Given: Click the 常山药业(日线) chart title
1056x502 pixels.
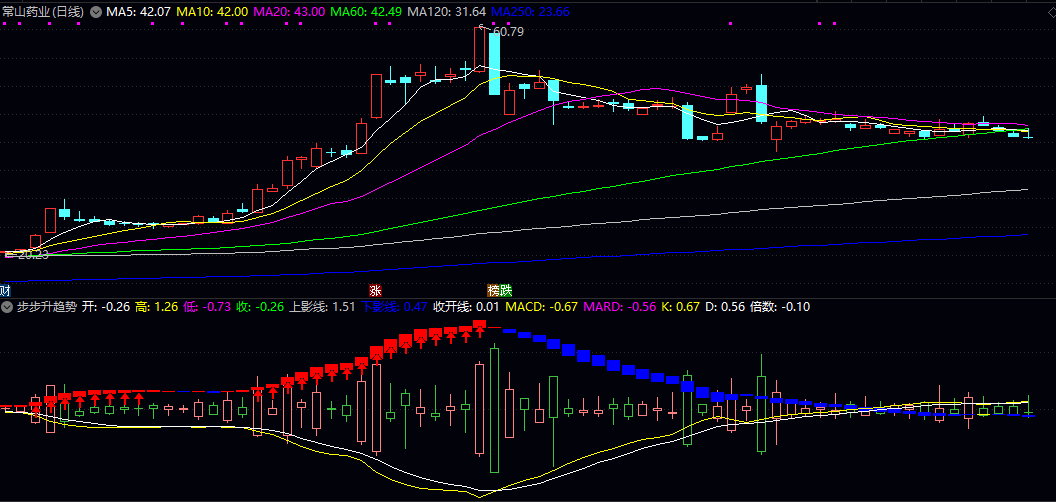Looking at the screenshot, I should click(x=44, y=12).
